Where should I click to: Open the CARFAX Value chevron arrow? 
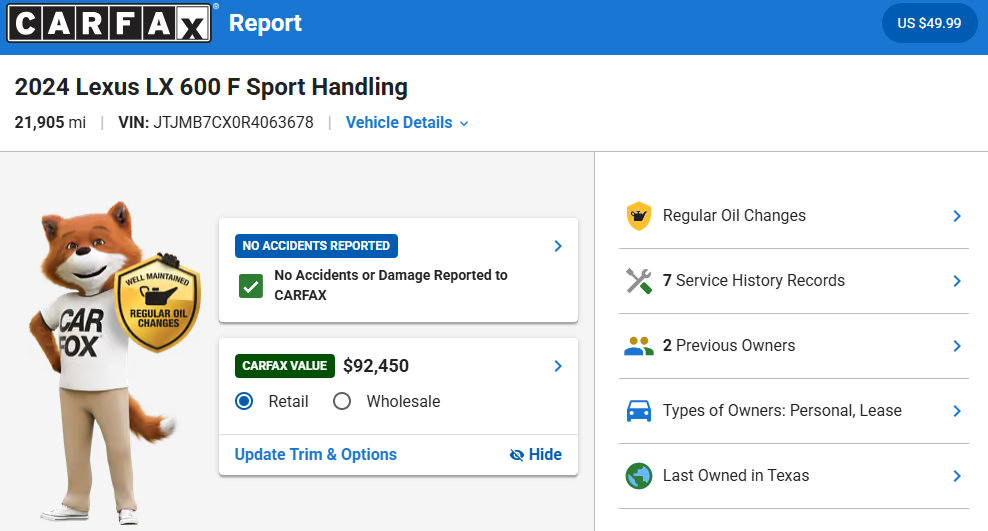[558, 366]
